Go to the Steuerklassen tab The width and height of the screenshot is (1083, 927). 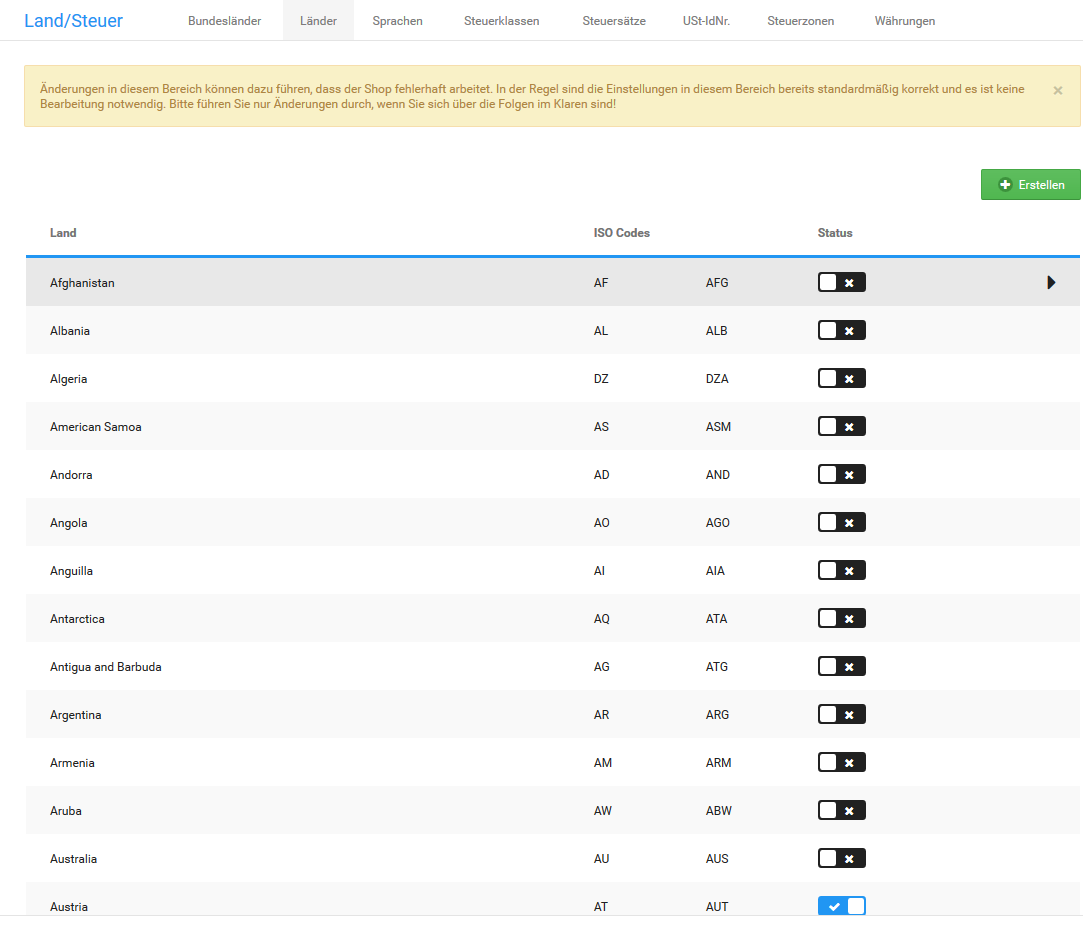(x=501, y=21)
